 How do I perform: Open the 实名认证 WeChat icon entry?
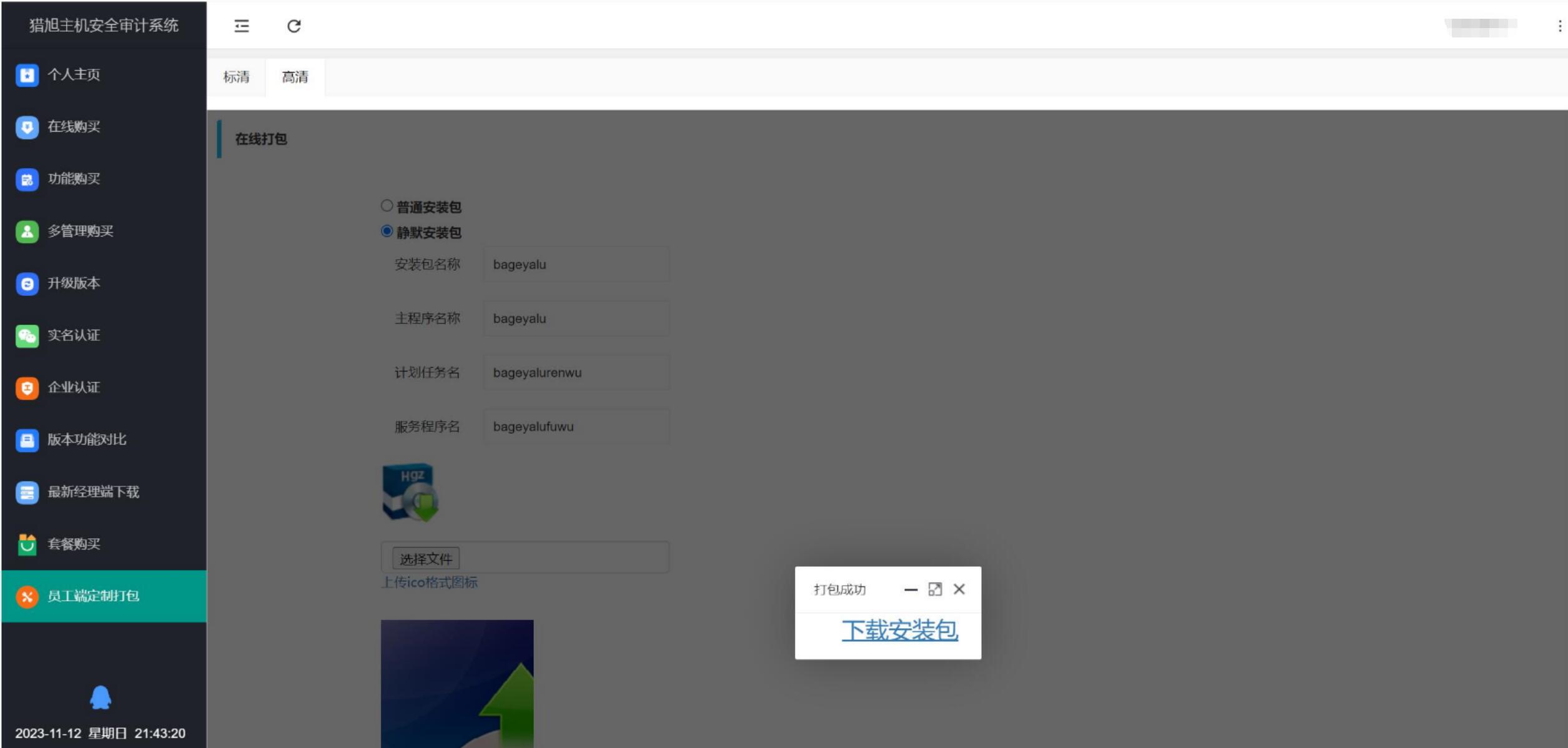(27, 336)
